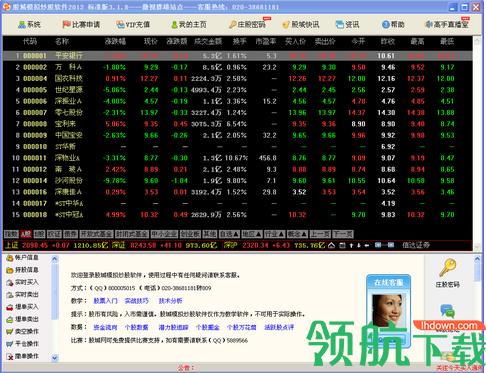Viewport: 486px width, 373px height.
Task: Open 撤单操作 cancel order
Action: [x=22, y=356]
